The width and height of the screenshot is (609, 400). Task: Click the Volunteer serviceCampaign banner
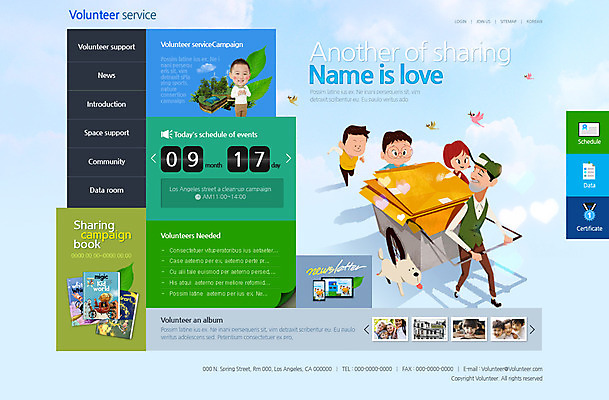[x=210, y=72]
